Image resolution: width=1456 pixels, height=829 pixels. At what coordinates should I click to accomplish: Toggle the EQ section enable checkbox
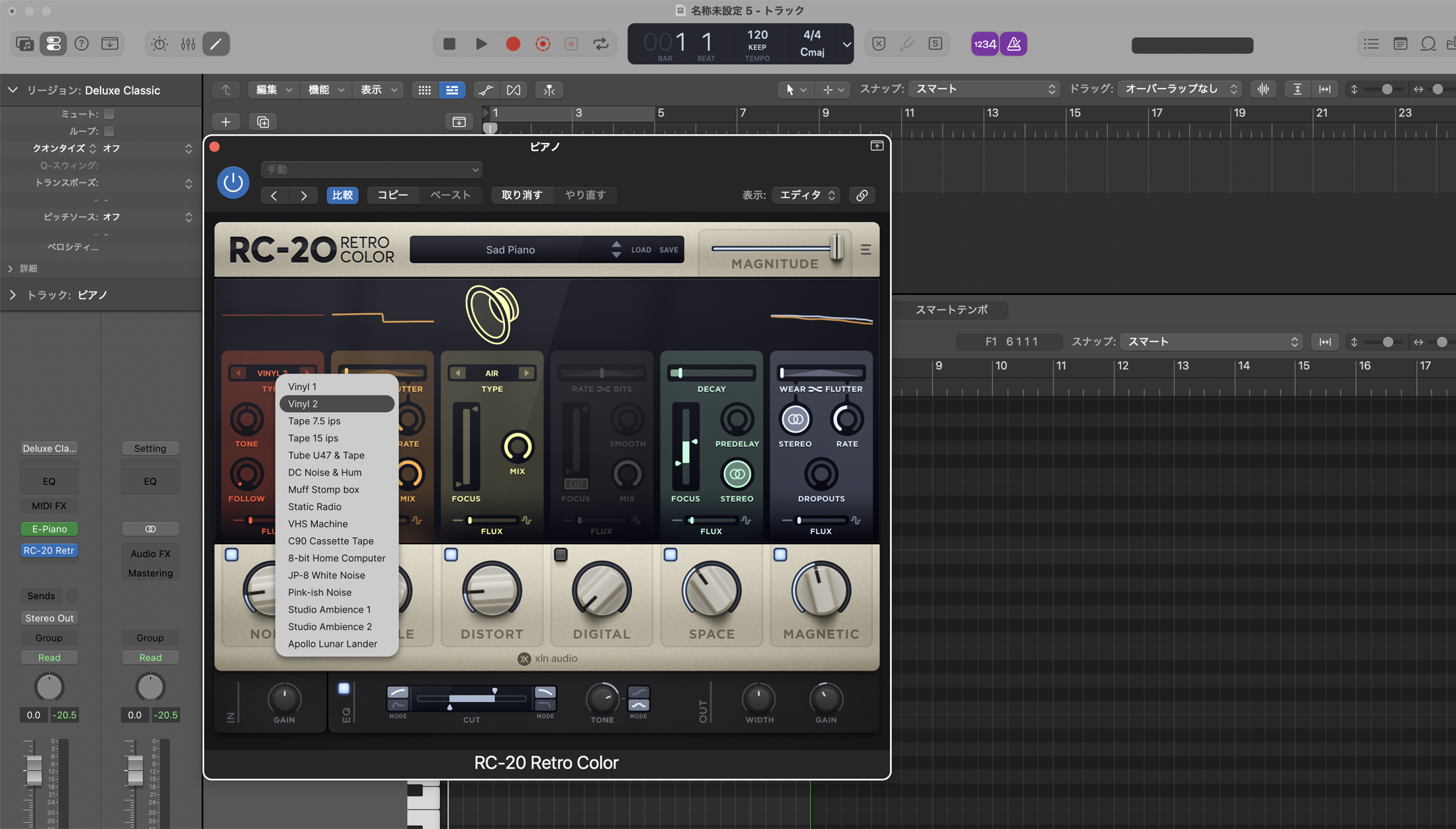pyautogui.click(x=344, y=689)
